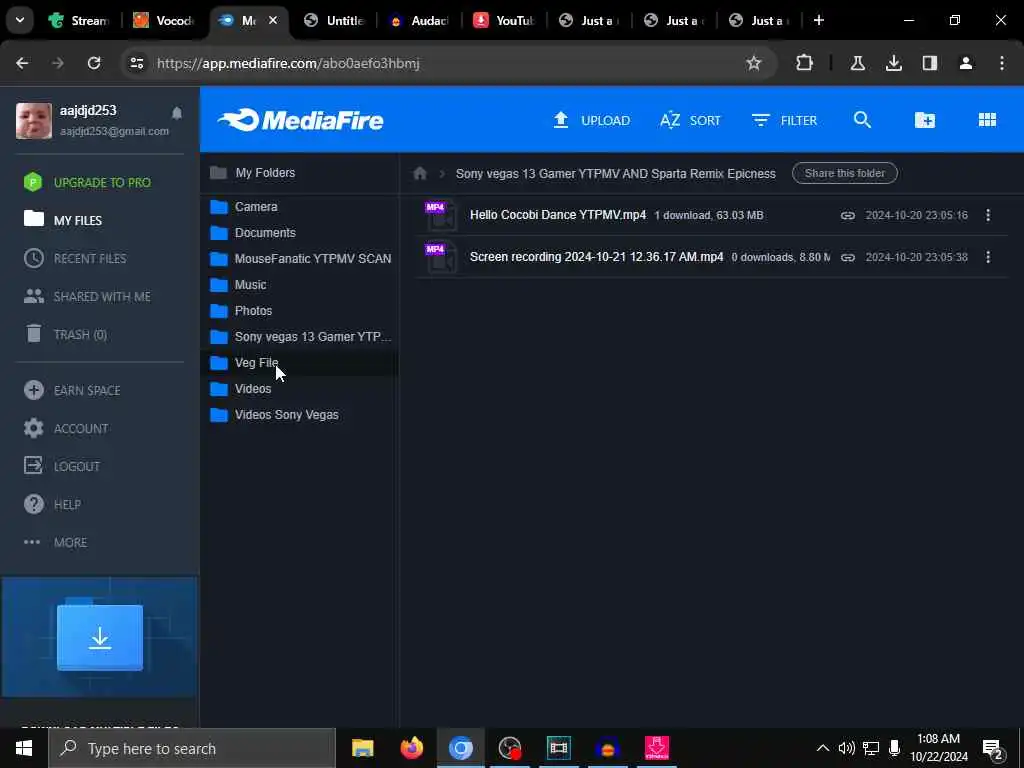Click MP4 icon of Screen recording file
The height and width of the screenshot is (768, 1024).
click(441, 257)
